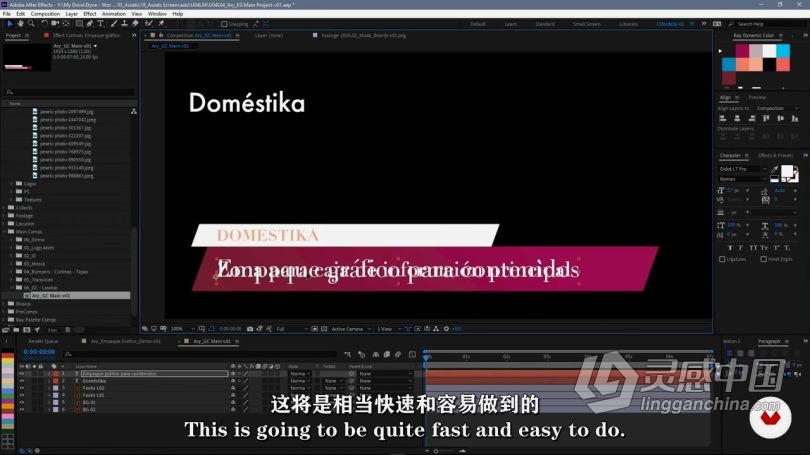Hide the Texto L01 layer
Screen dimensions: 810x455
pos(22,395)
